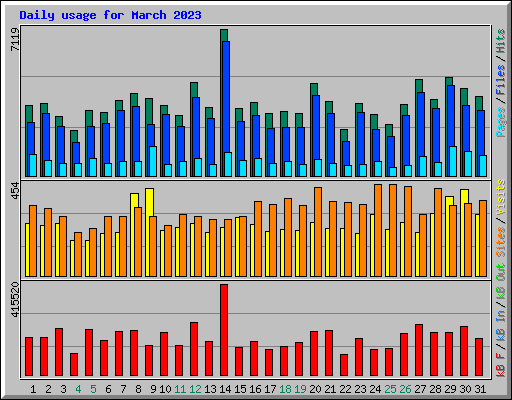Click day 20 on the x-axis
The image size is (512, 400).
pos(315,389)
